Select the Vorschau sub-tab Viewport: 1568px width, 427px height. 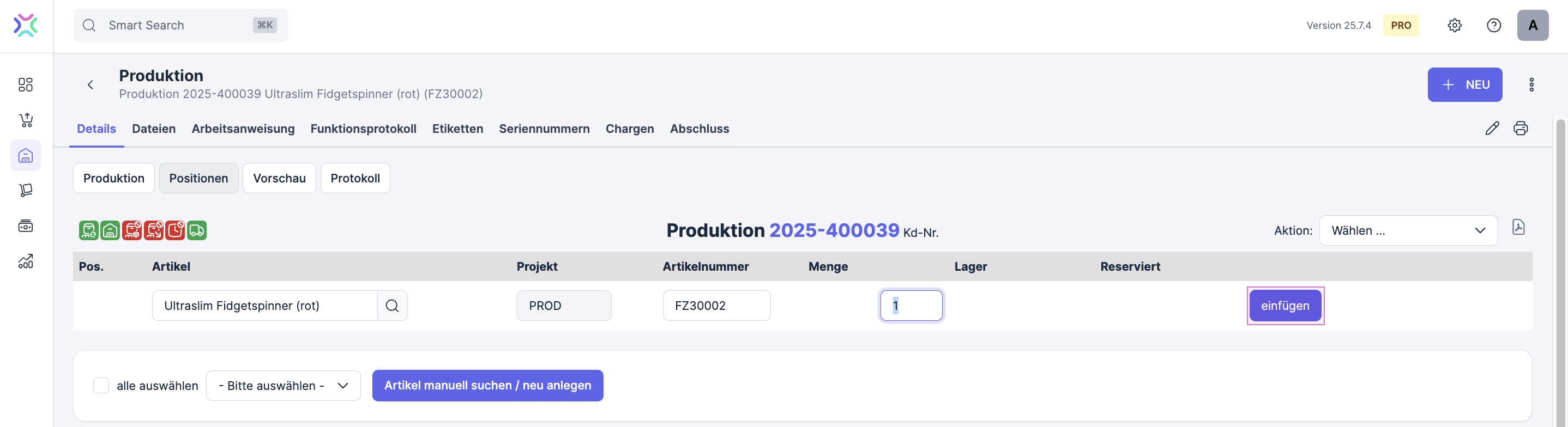(279, 178)
